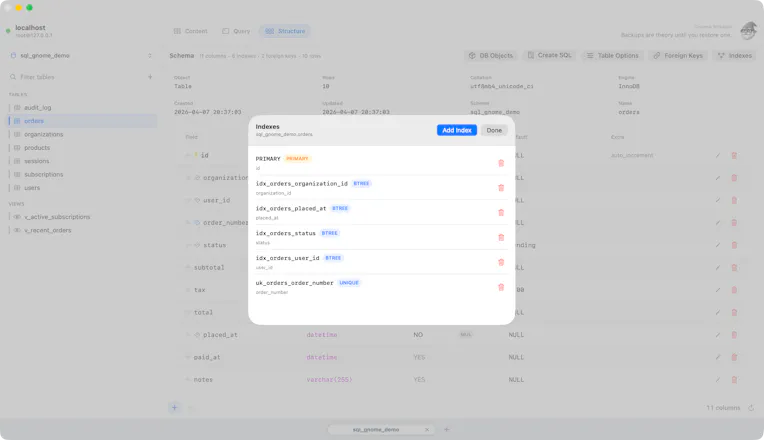Edit the placed_at column
The height and width of the screenshot is (440, 764).
coord(718,335)
